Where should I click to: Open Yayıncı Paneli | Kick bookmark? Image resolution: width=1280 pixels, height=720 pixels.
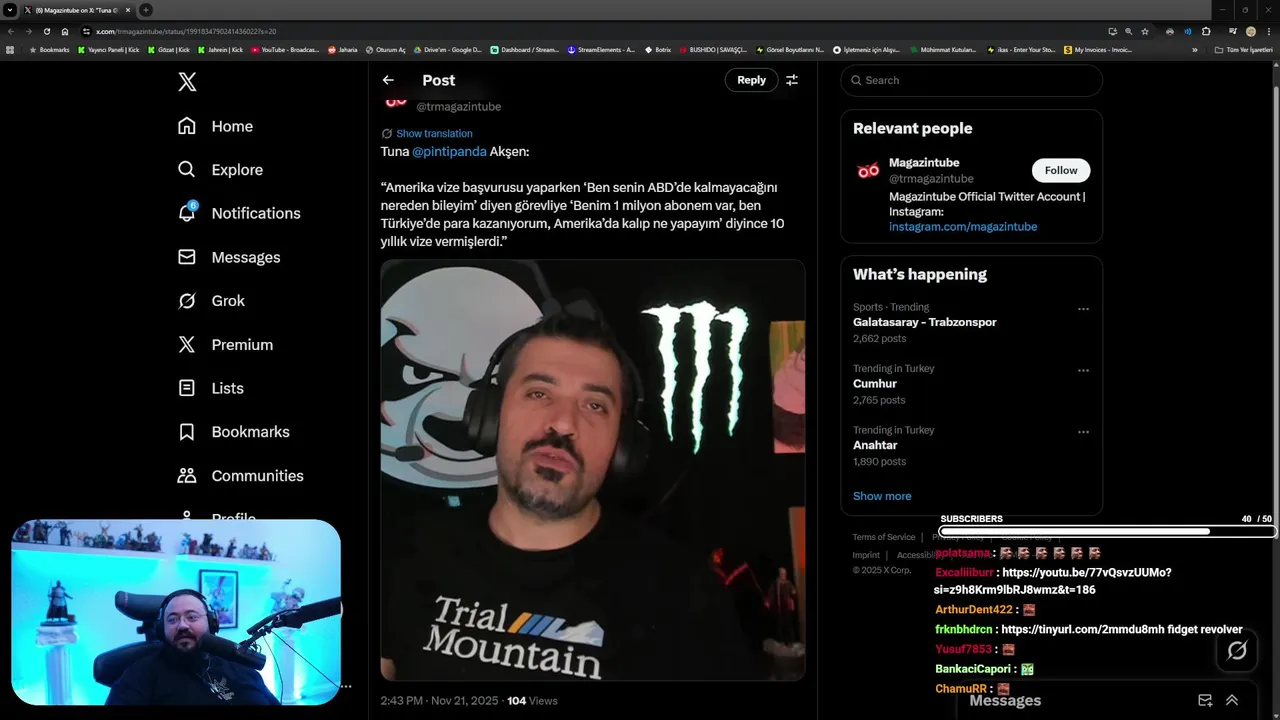(x=108, y=49)
